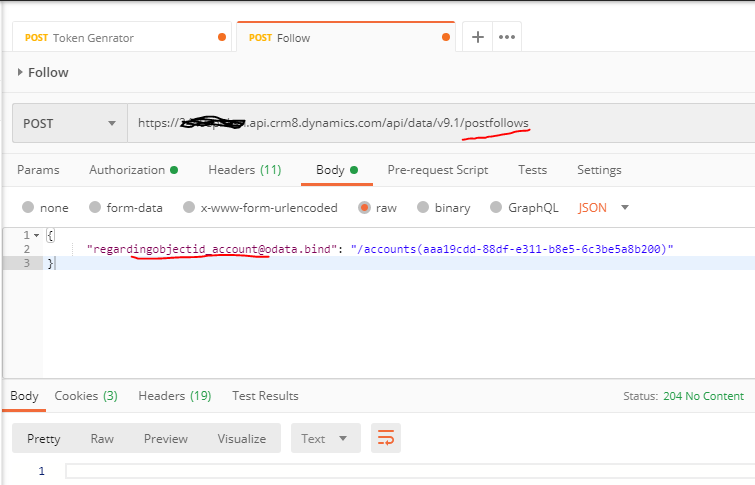
Task: Select the form-data body type
Action: 126,208
